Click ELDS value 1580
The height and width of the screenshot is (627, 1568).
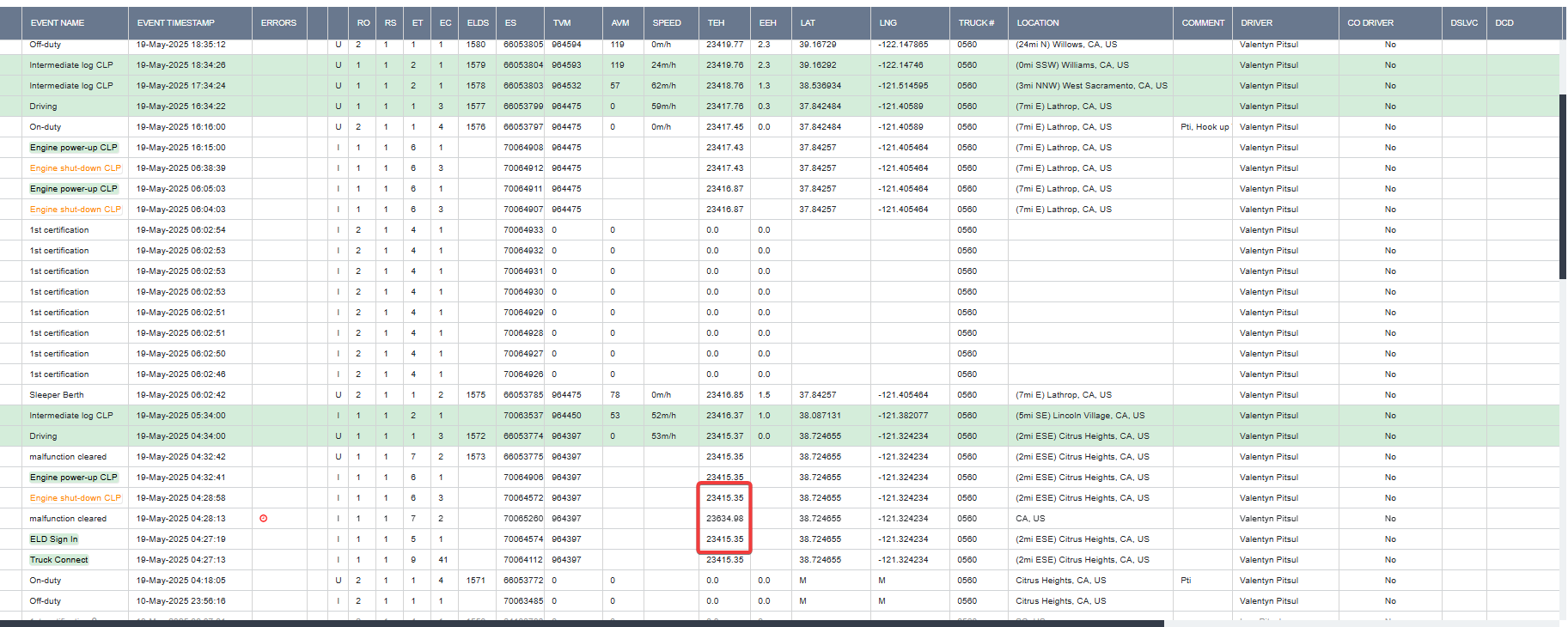coord(476,45)
